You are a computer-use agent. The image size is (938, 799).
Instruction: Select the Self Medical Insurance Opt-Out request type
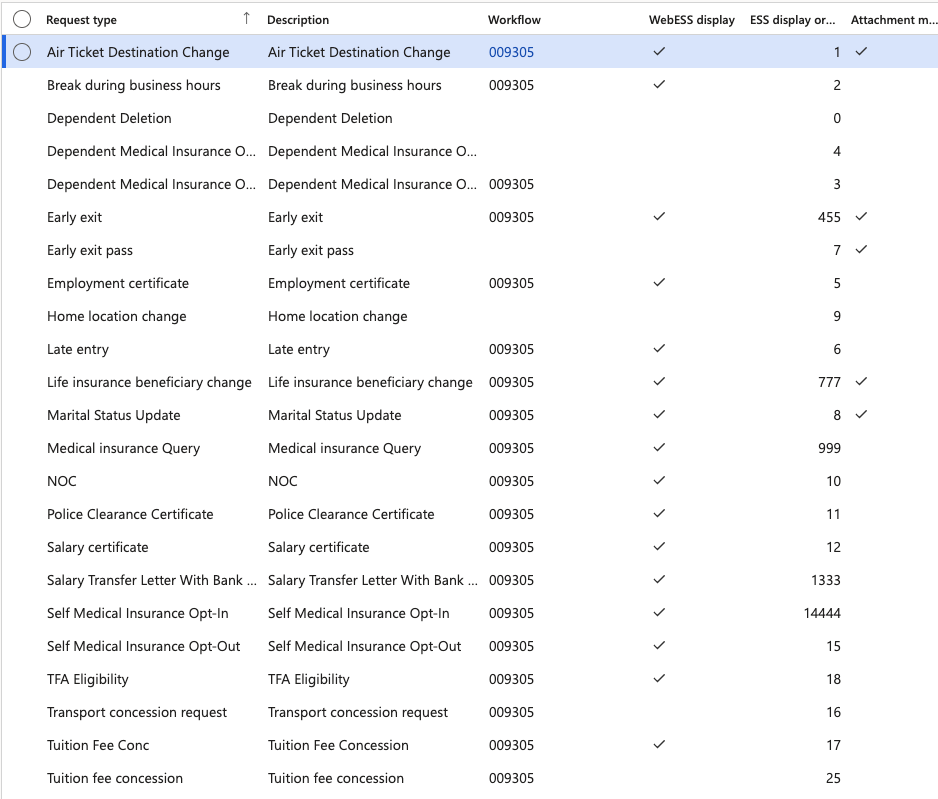pyautogui.click(x=144, y=646)
